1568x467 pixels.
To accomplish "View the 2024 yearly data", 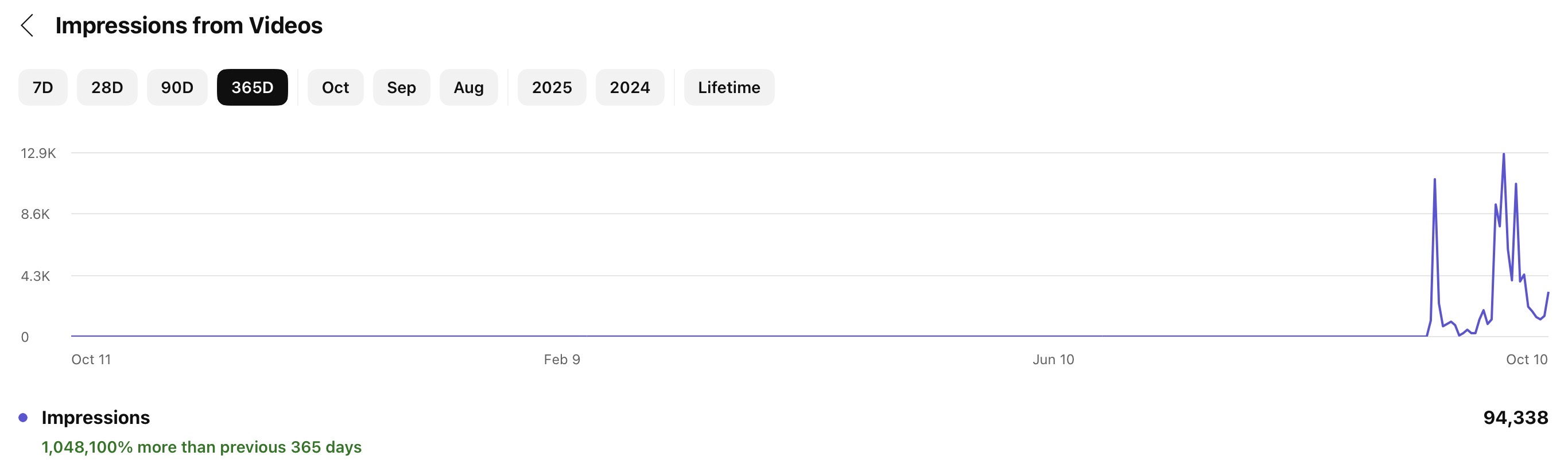I will coord(630,88).
